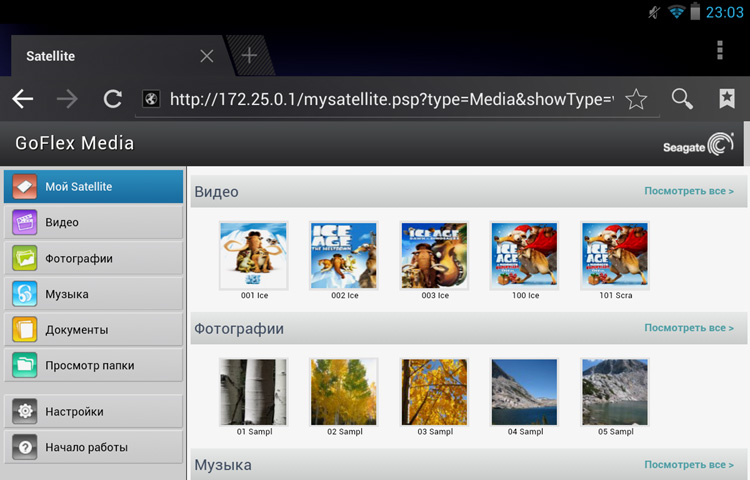
Task: Open the browser search magnifier
Action: tap(682, 99)
